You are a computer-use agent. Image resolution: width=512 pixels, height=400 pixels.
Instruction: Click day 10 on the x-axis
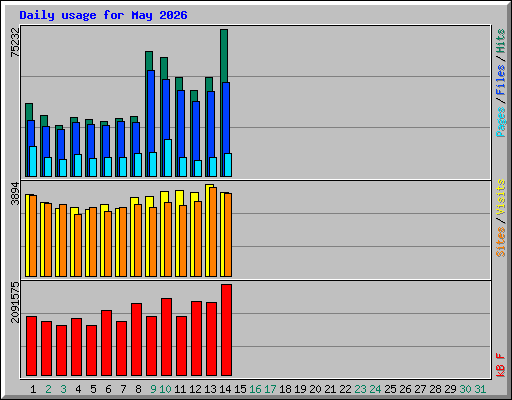pos(165,389)
